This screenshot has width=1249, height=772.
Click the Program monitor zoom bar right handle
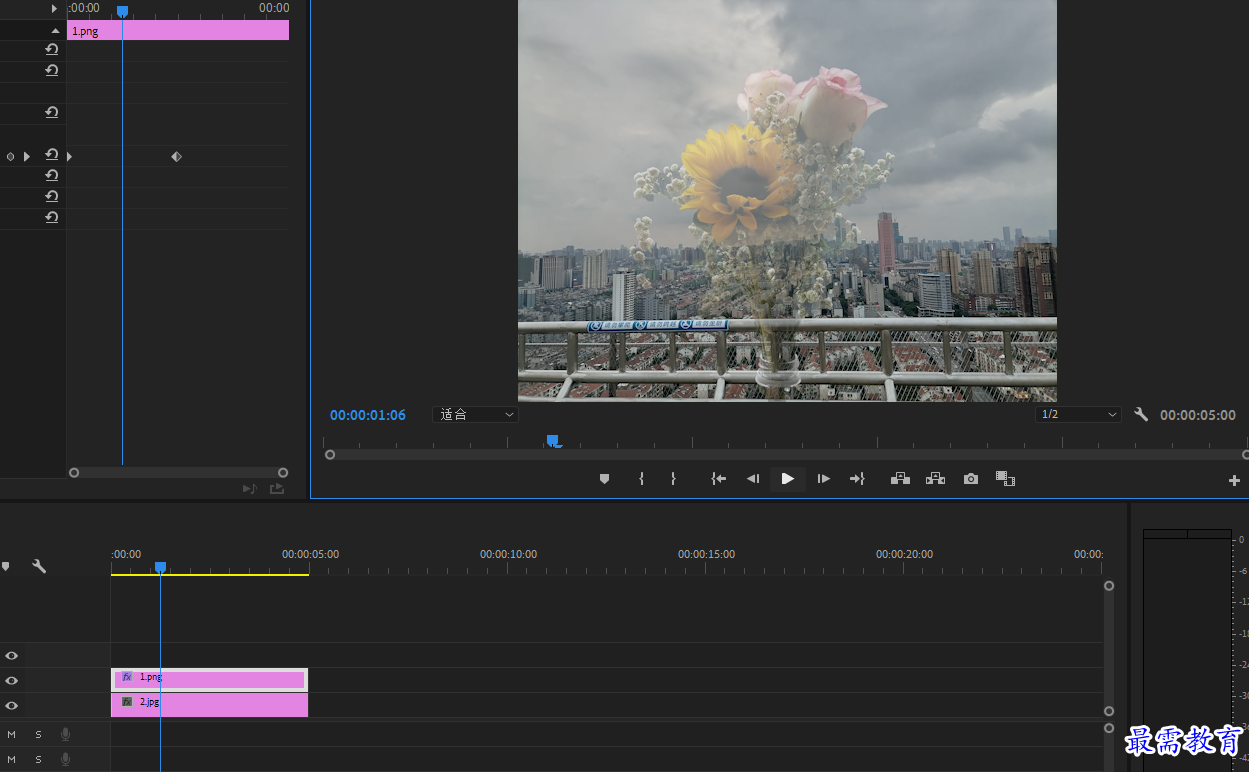coord(1243,455)
